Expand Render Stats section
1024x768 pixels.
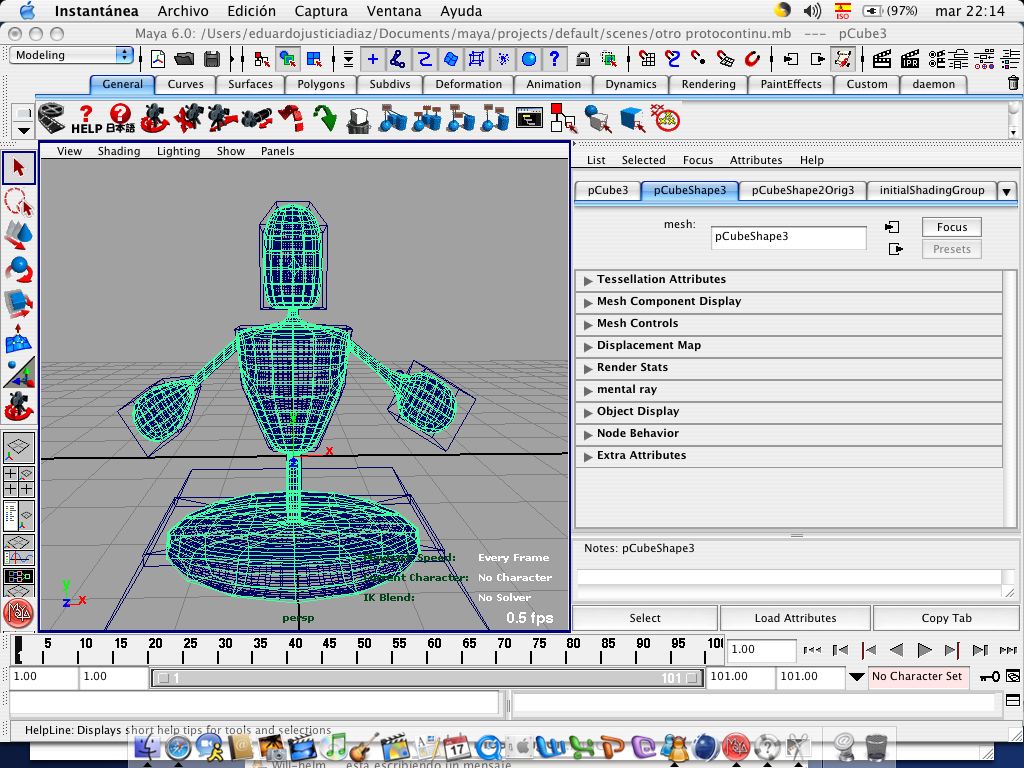point(789,368)
